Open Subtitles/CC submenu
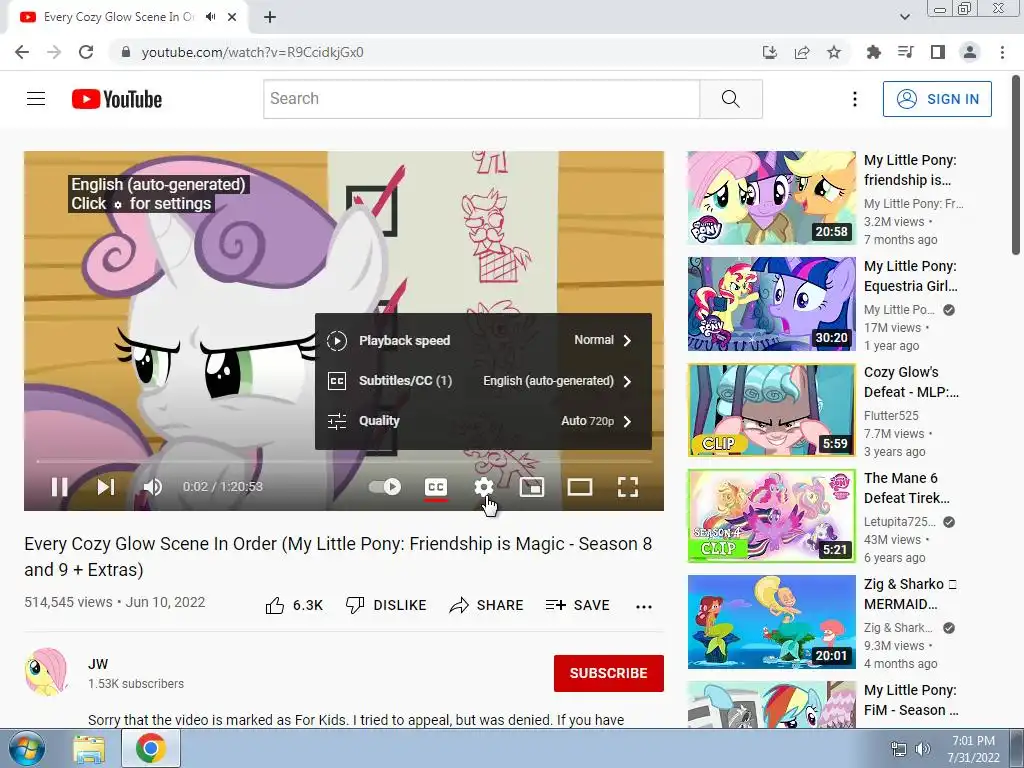The image size is (1024, 768). 483,381
